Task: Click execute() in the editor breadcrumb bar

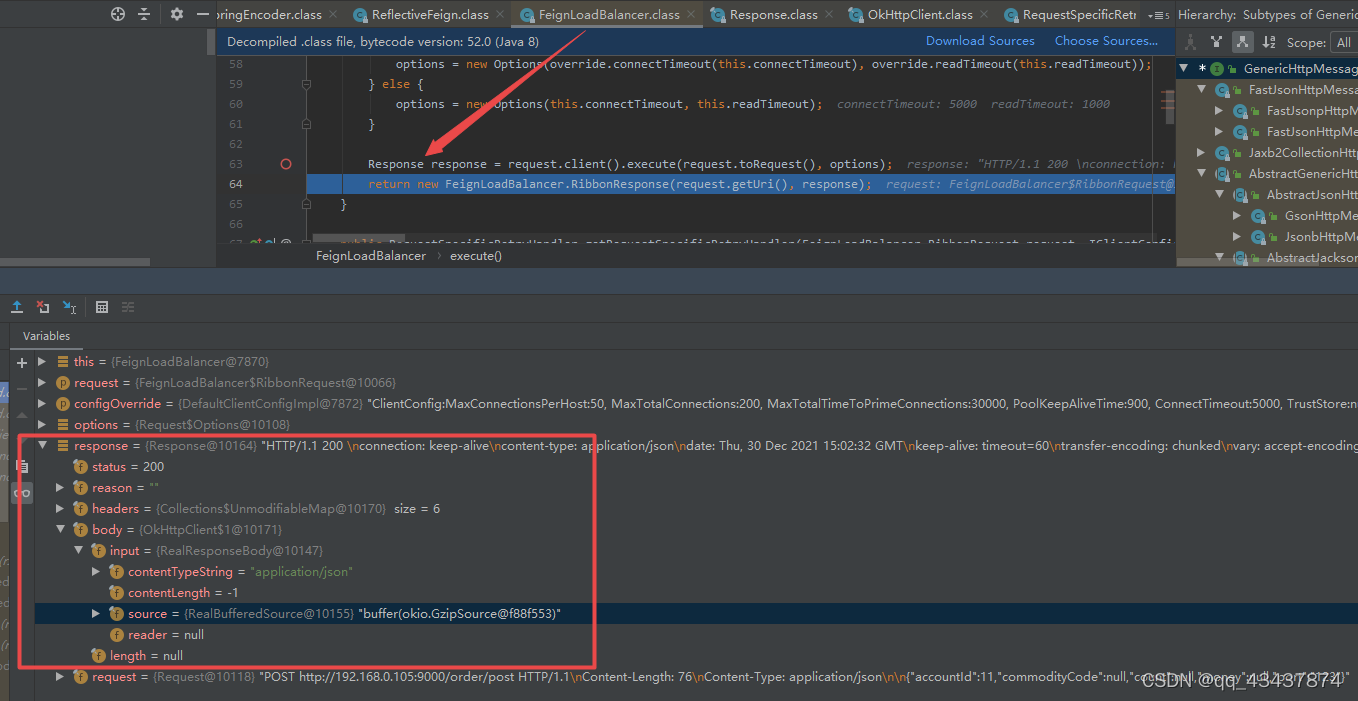Action: point(475,255)
